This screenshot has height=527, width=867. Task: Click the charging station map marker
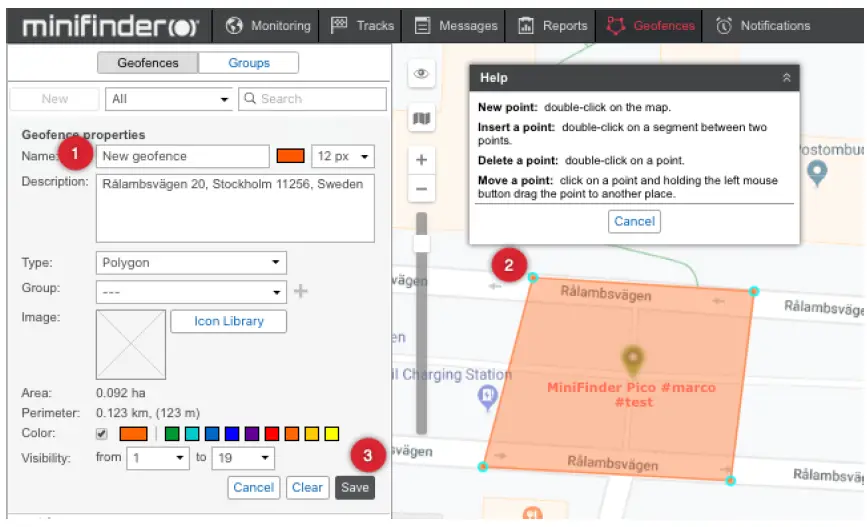[487, 397]
